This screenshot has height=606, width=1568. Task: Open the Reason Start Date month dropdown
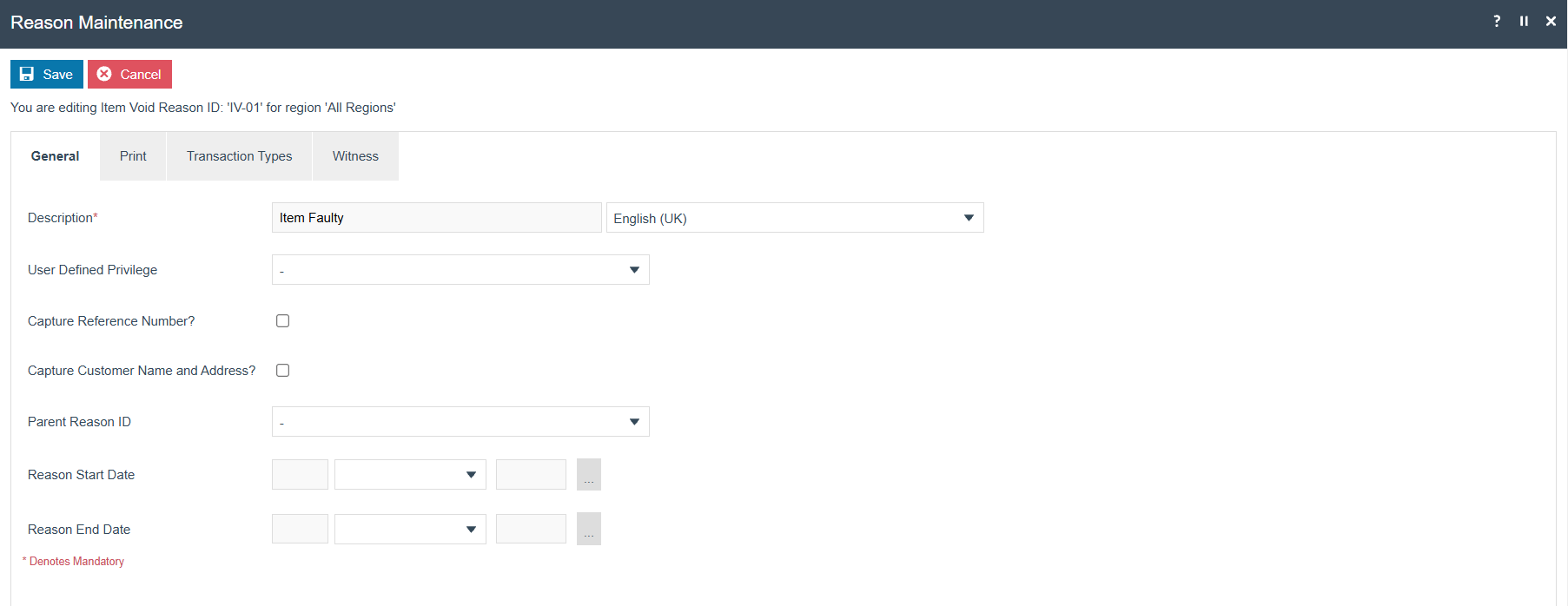[x=410, y=475]
